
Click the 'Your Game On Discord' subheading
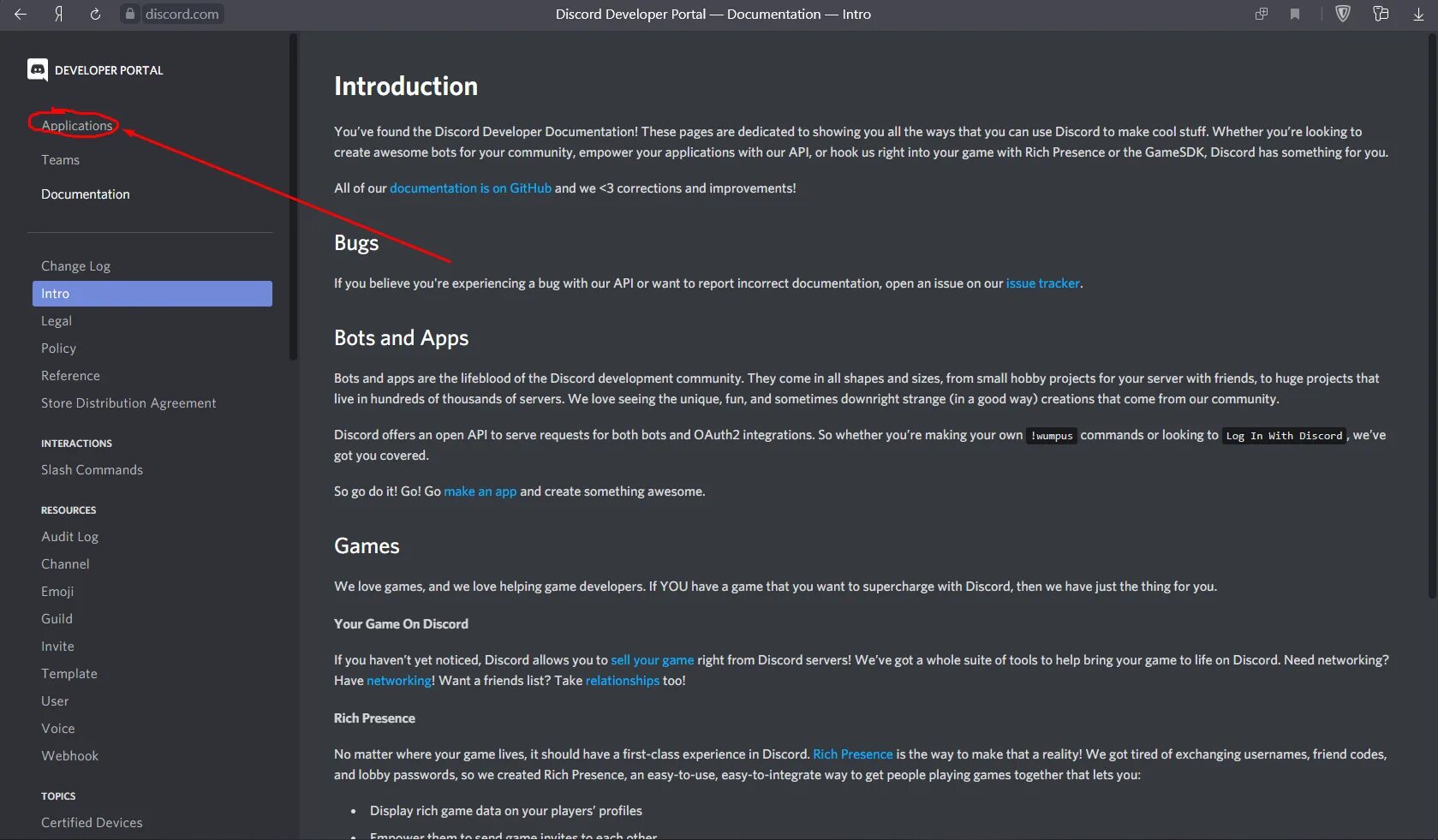pos(401,624)
